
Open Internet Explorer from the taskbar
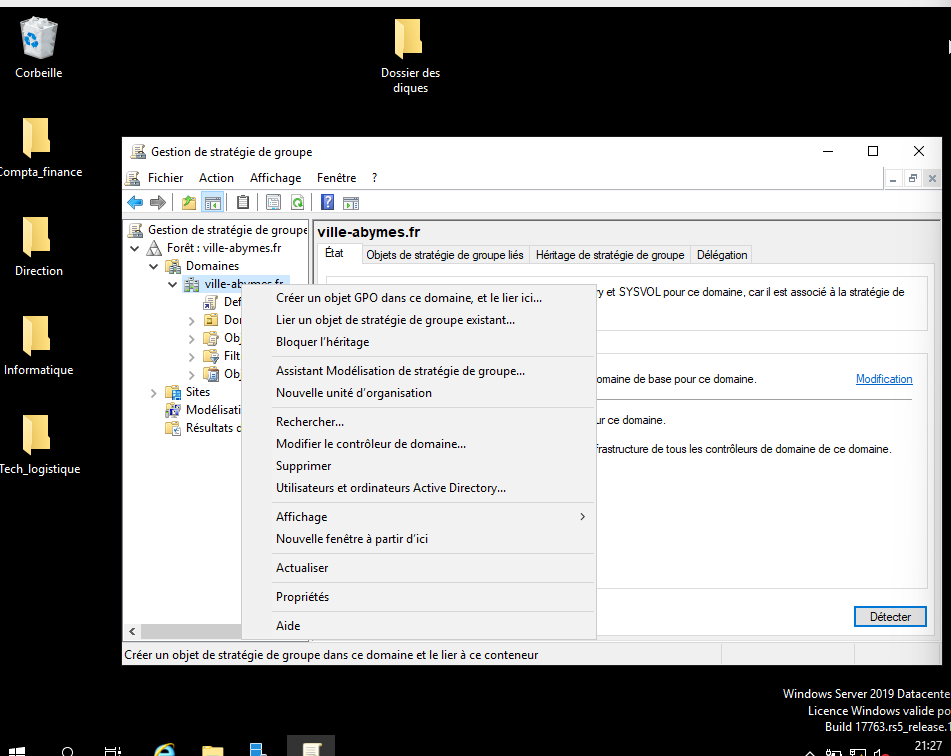click(165, 748)
